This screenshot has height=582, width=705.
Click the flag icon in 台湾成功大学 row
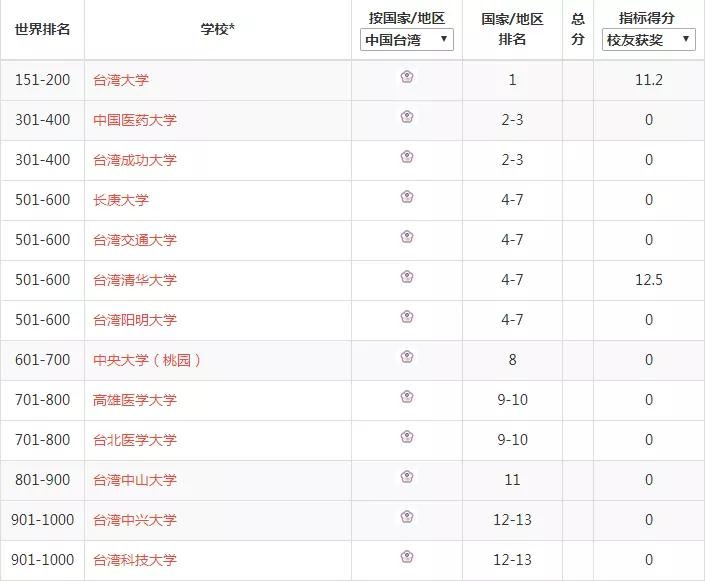407,157
